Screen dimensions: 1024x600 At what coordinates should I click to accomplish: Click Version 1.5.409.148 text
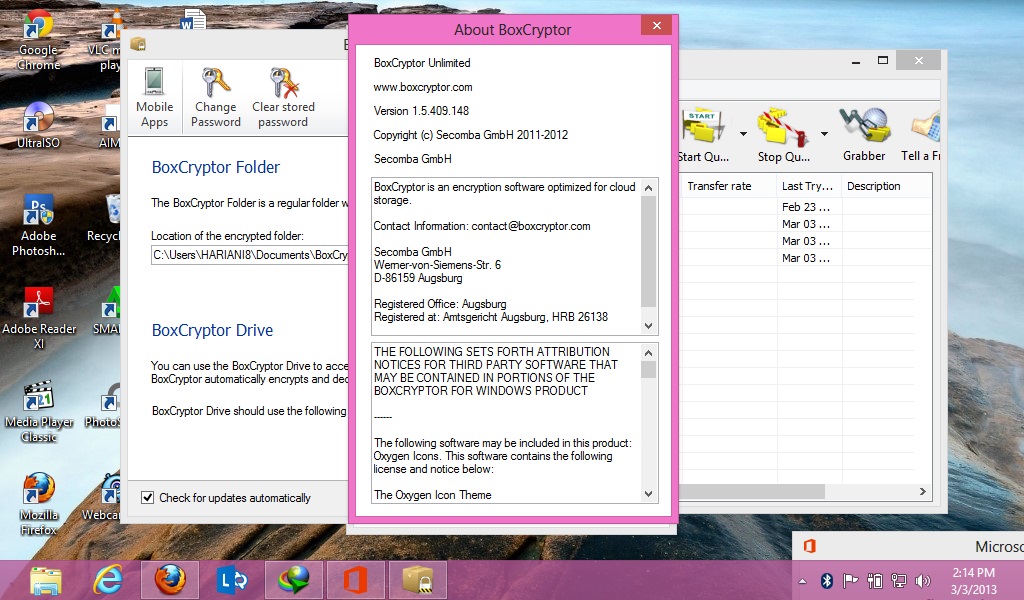pos(421,111)
